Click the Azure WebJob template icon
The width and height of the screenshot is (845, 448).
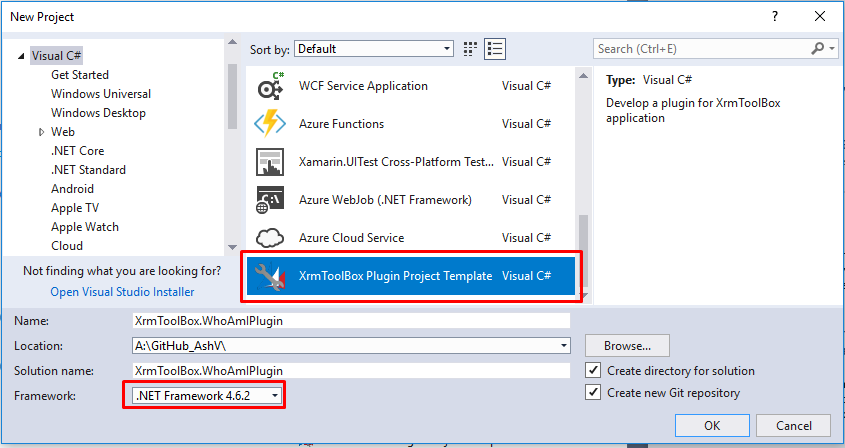click(270, 200)
